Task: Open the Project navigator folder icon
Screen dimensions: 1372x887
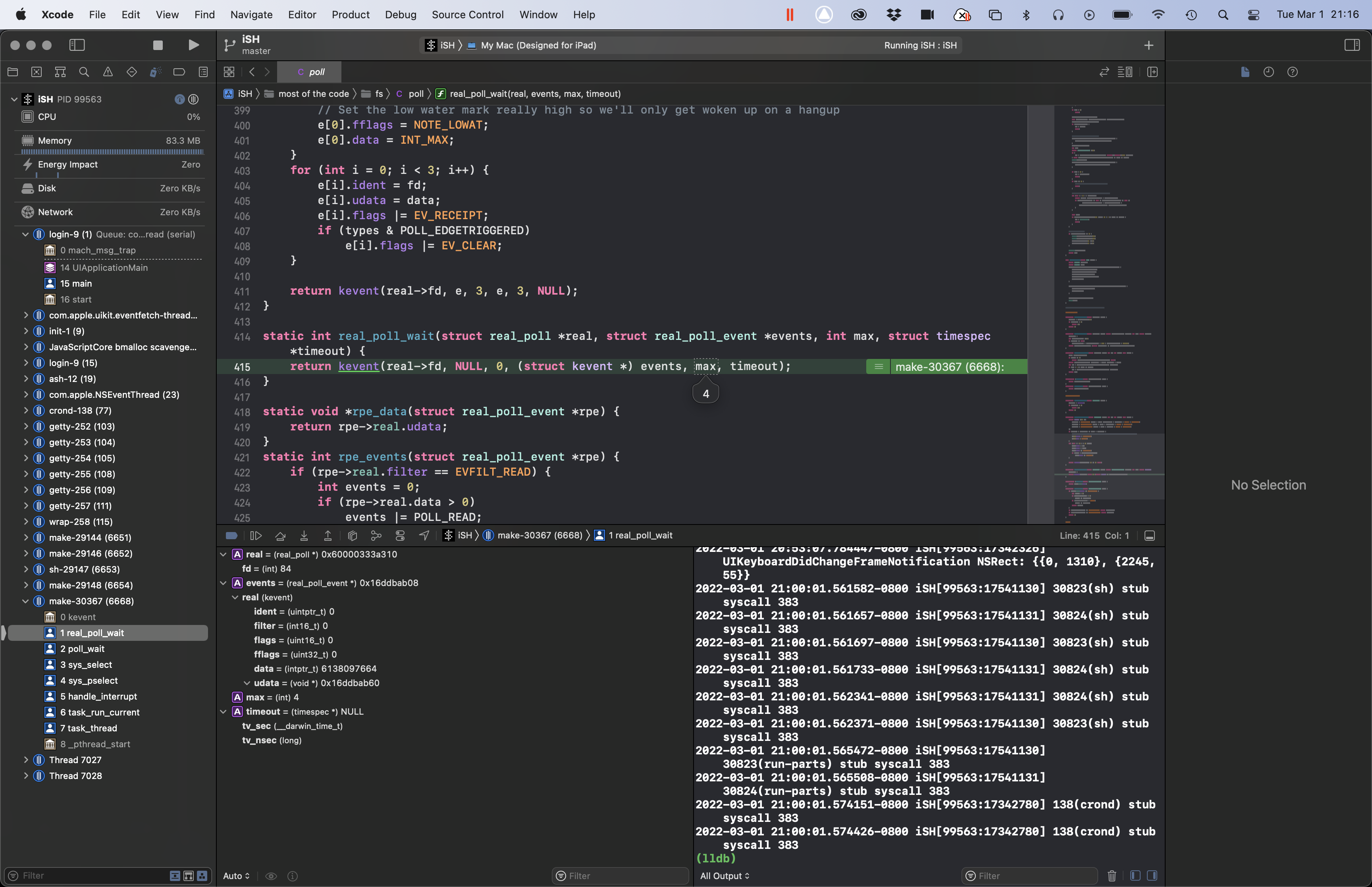Action: (13, 72)
